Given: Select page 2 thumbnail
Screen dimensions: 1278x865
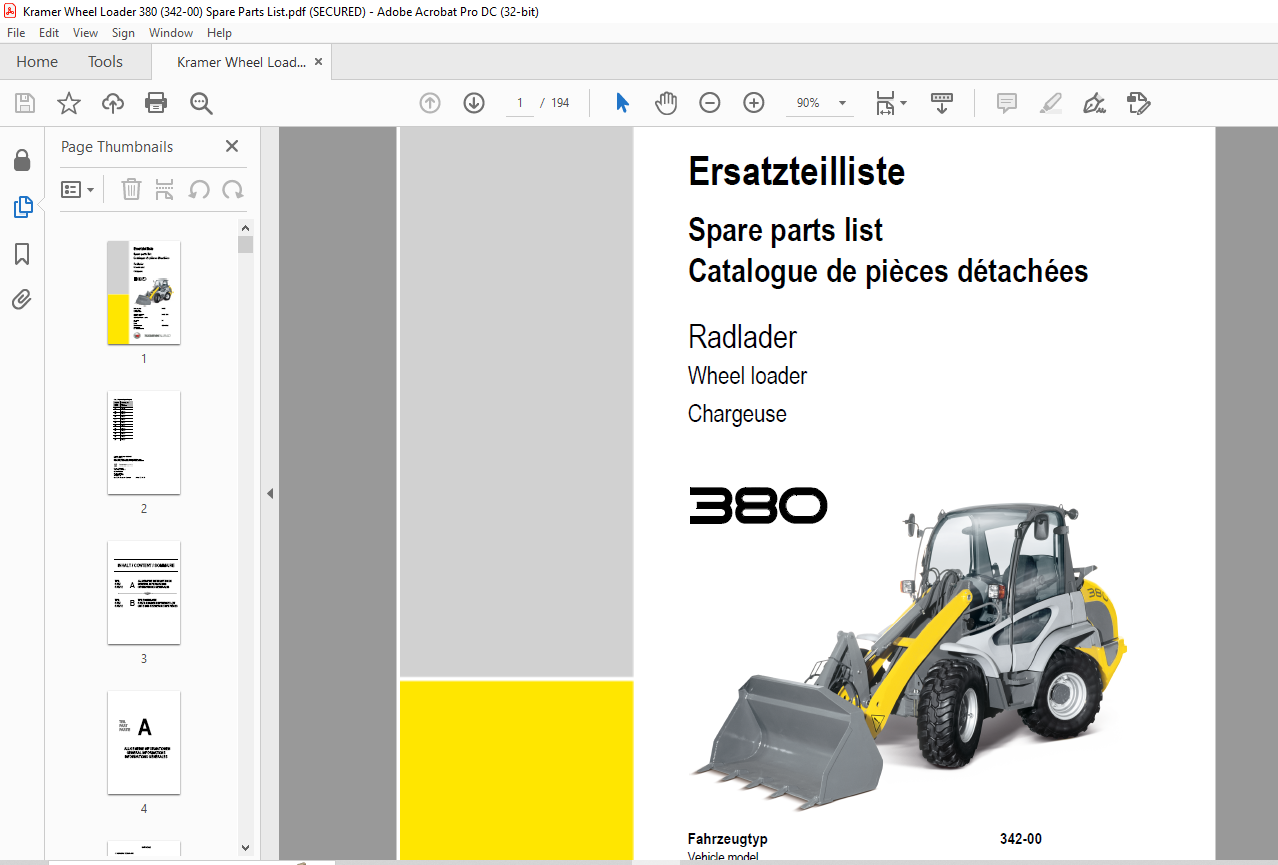Looking at the screenshot, I should pos(144,443).
